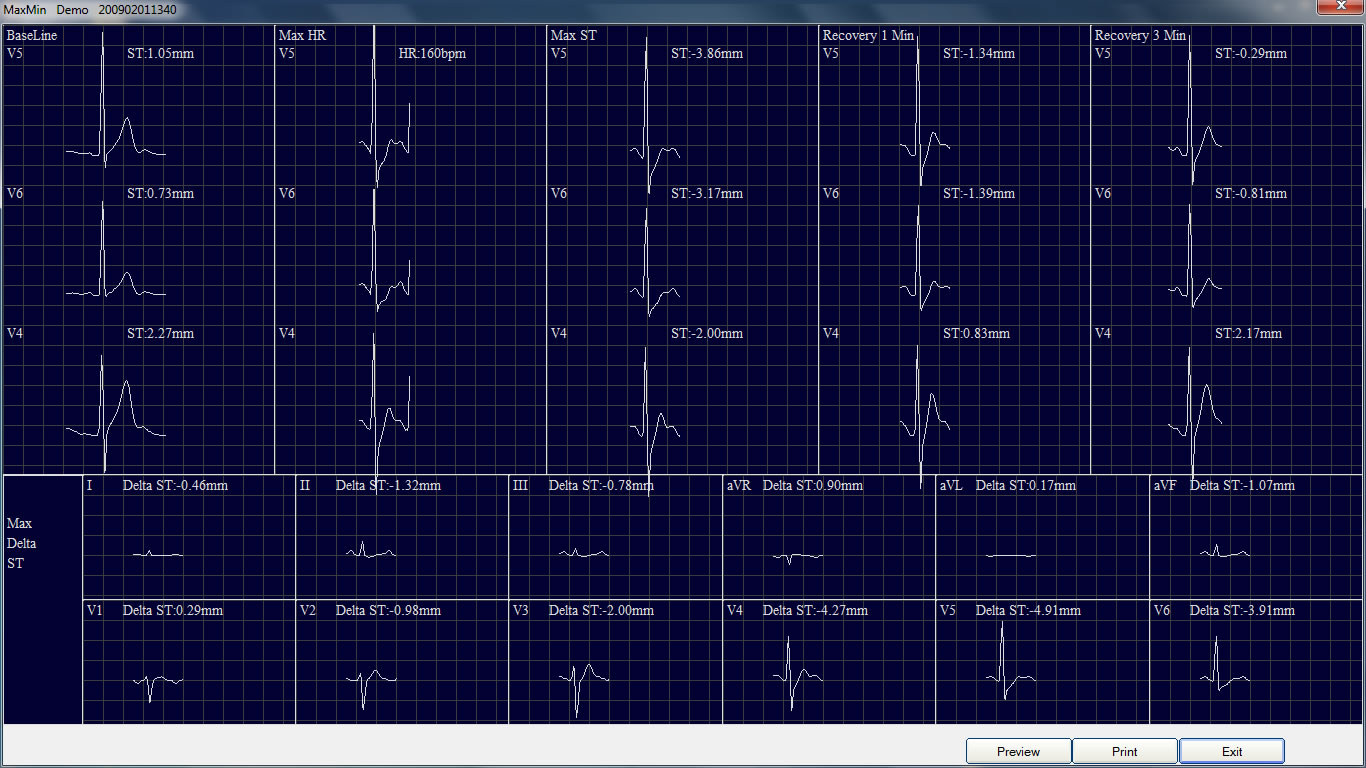Click the Recovery 3 Min V4 waveform

coord(1195,410)
